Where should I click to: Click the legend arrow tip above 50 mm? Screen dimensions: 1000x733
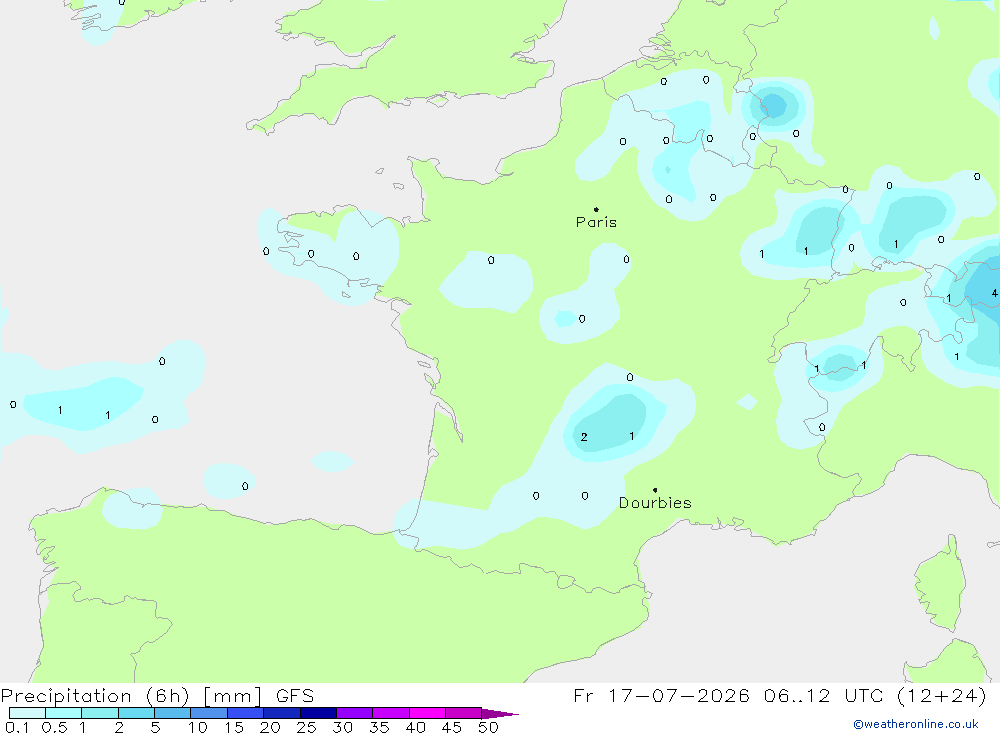[500, 714]
